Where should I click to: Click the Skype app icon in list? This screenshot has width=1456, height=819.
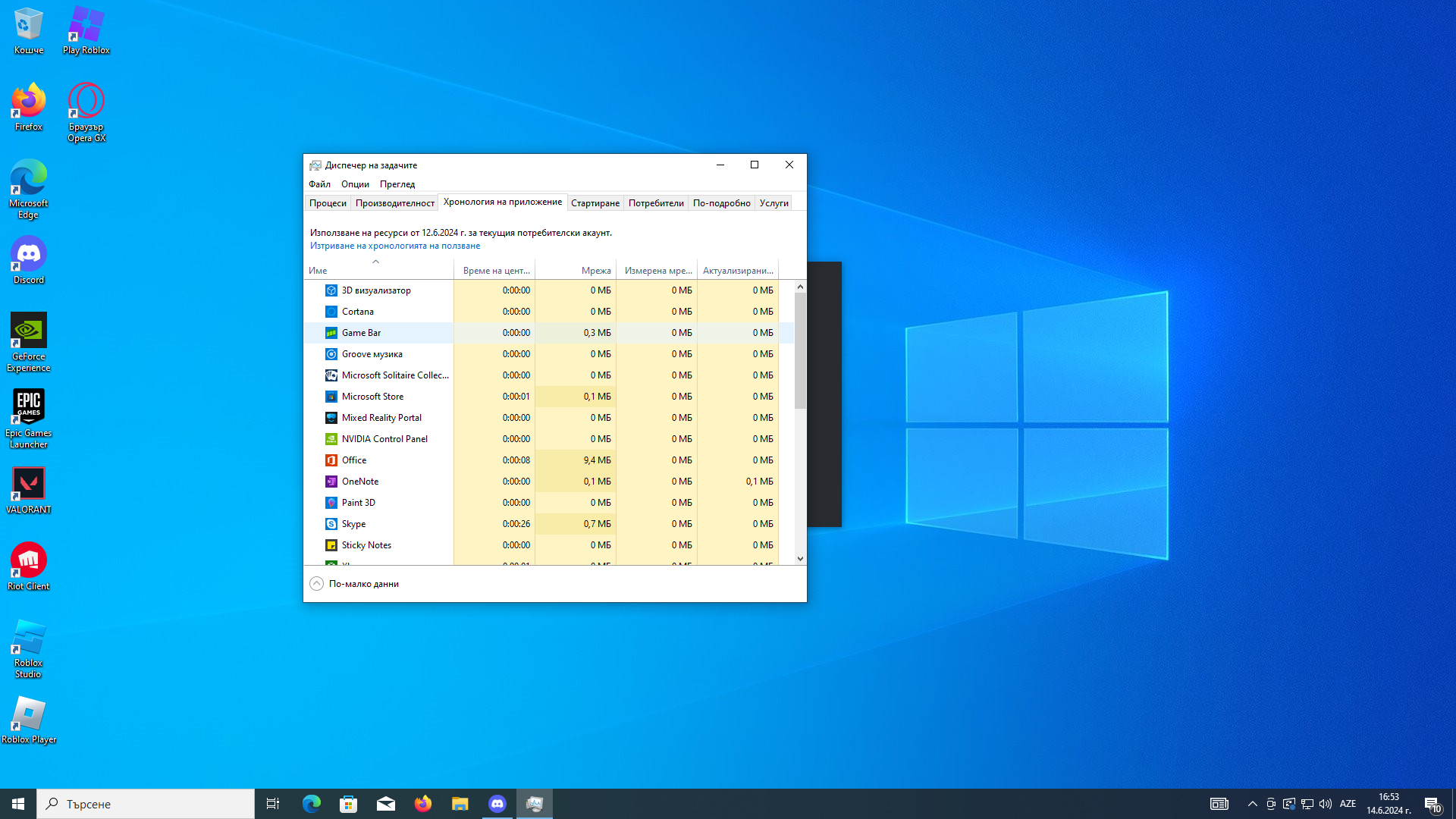331,524
